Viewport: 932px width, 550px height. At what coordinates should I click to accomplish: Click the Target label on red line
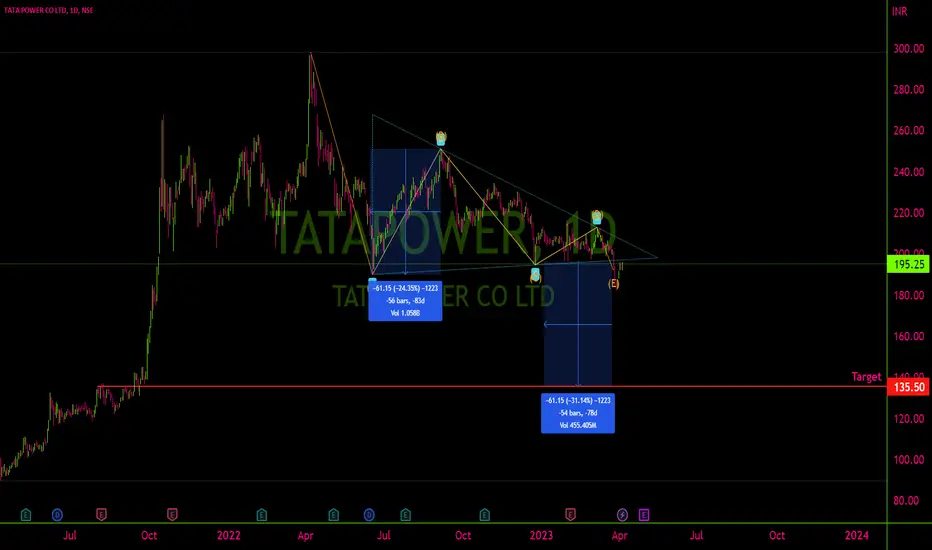tap(866, 377)
